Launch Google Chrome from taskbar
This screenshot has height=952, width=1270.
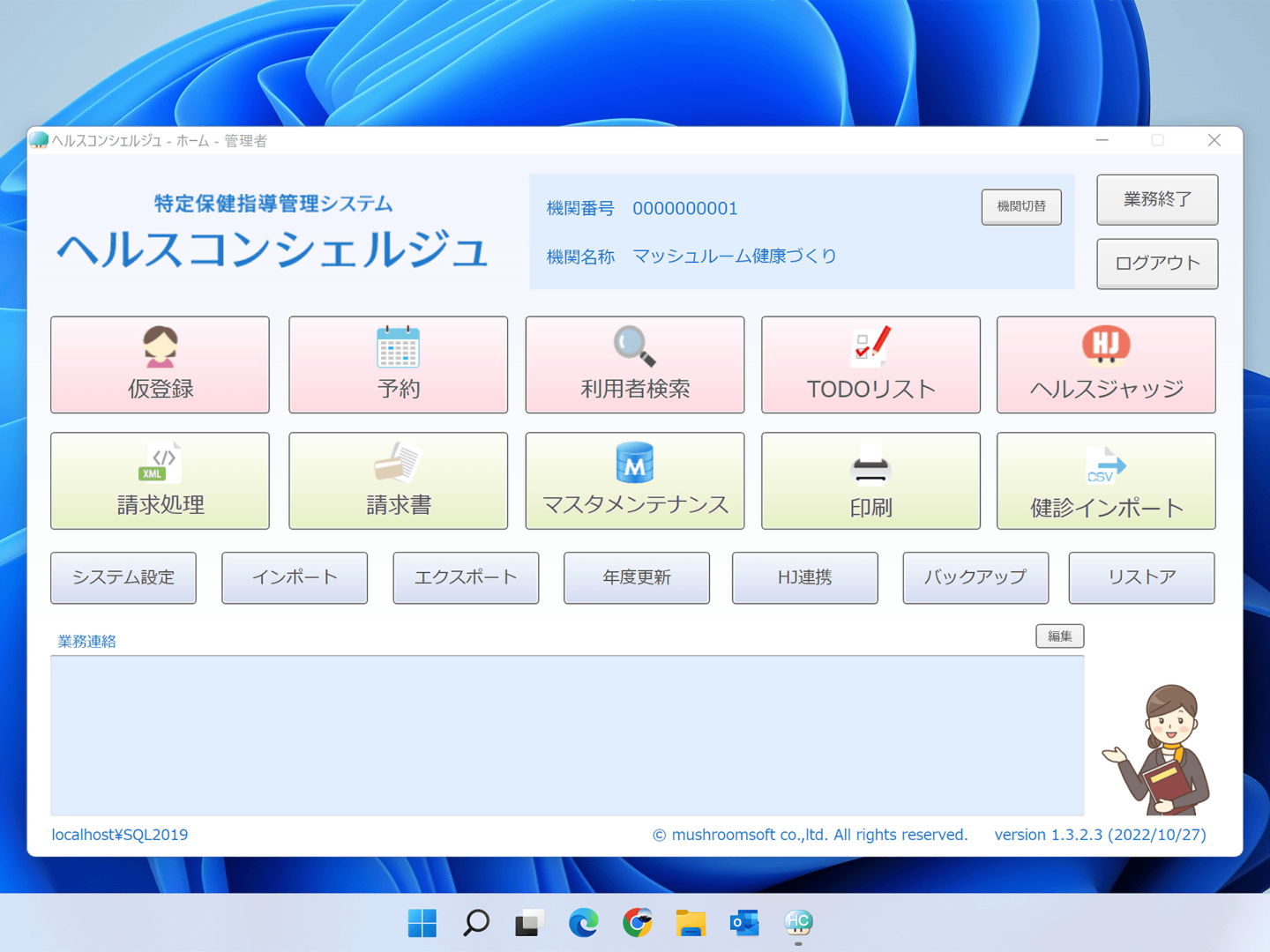[637, 923]
